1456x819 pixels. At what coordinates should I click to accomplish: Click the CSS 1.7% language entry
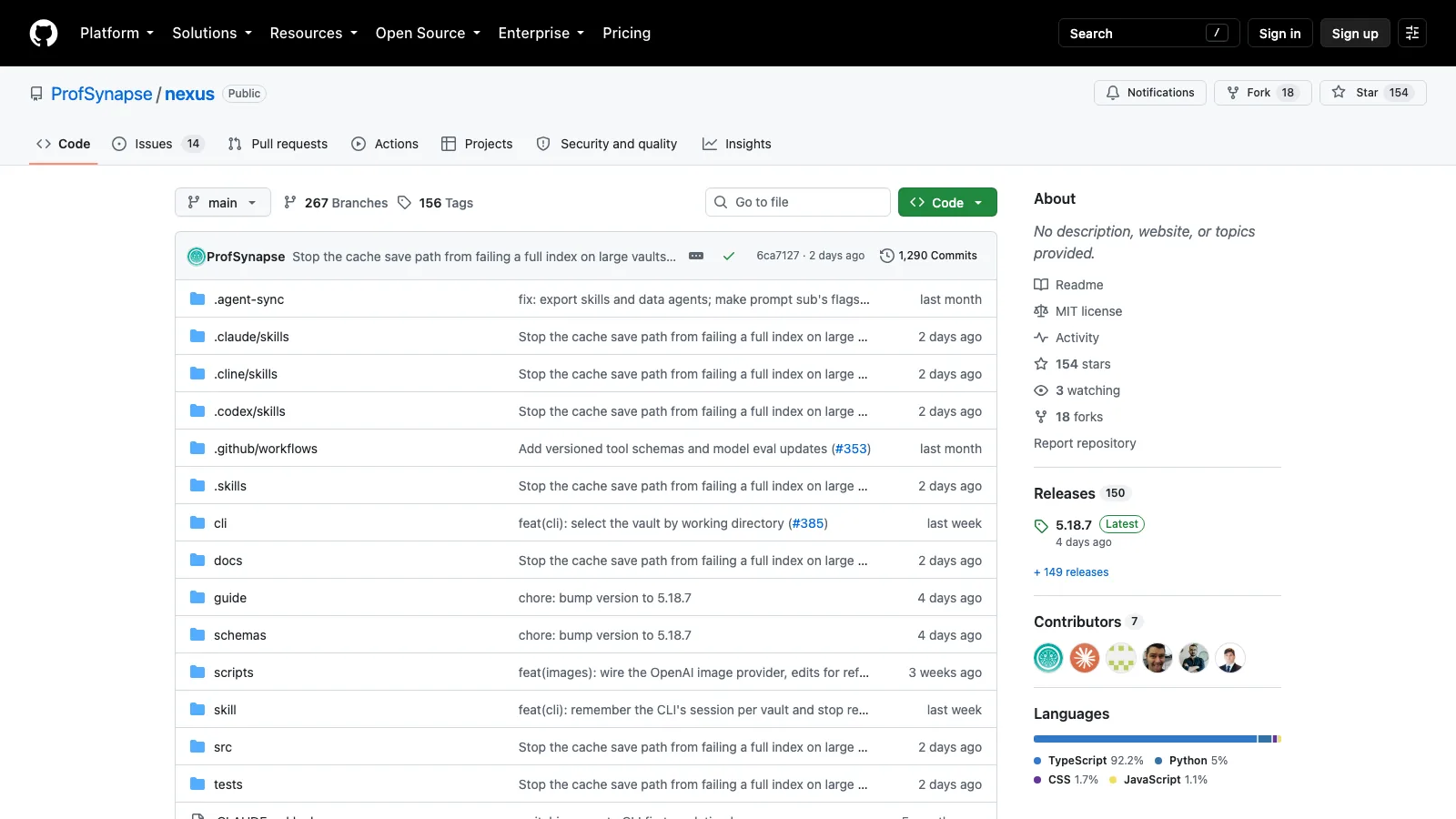(1066, 780)
